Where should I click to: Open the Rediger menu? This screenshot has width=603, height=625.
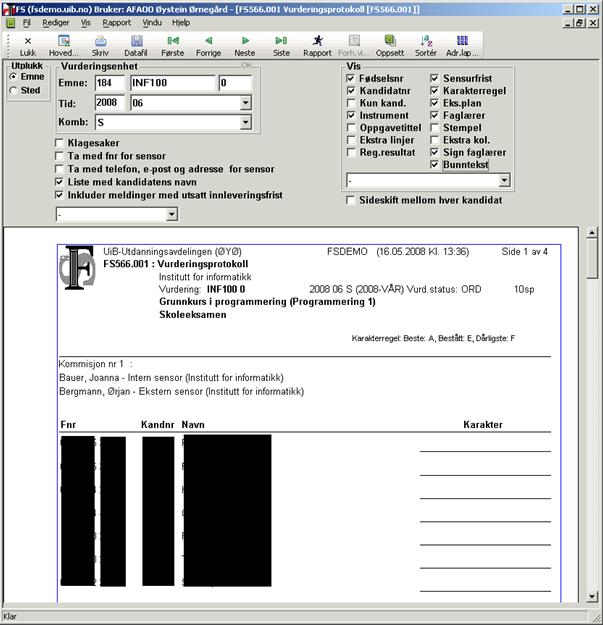(56, 23)
